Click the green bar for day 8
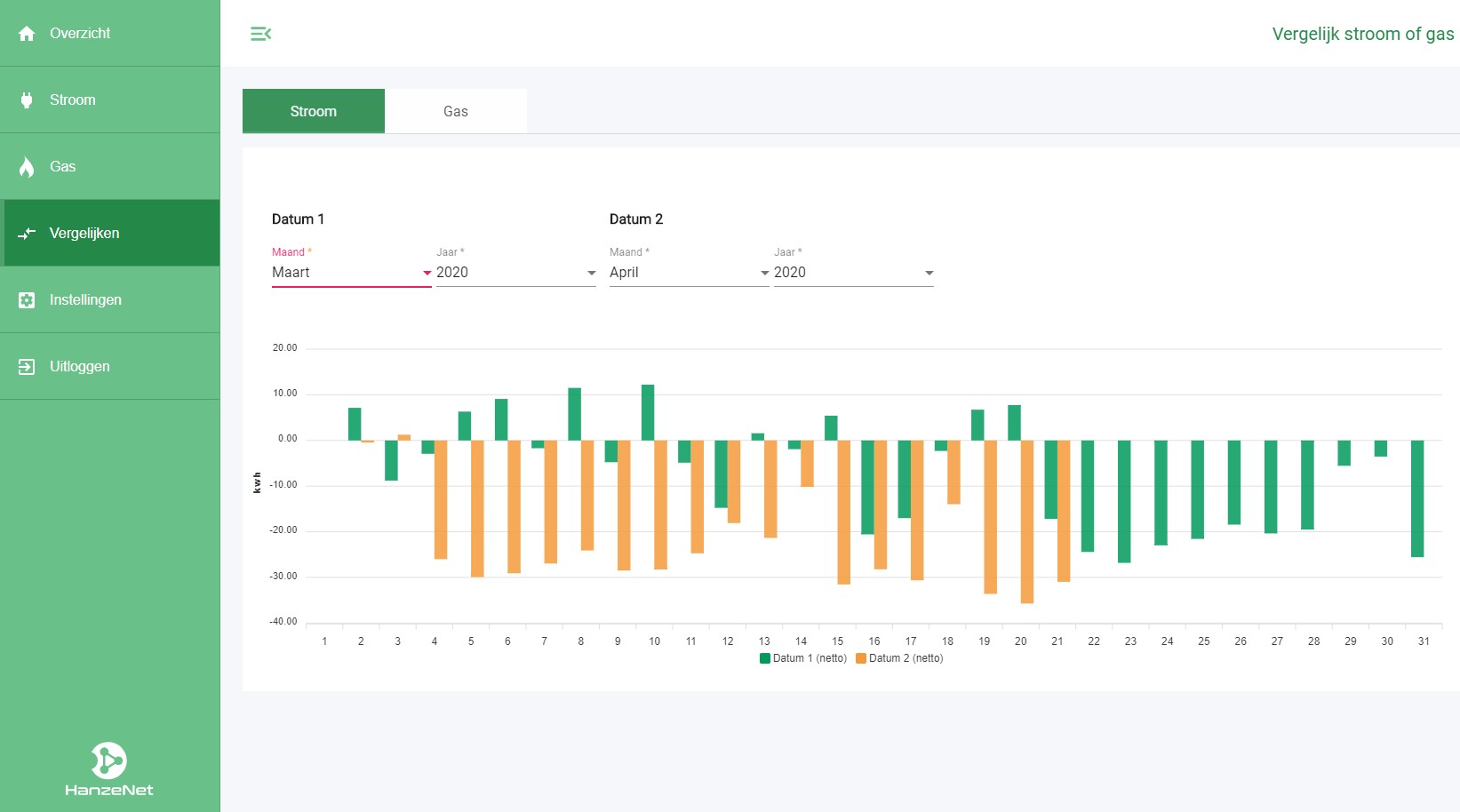 [x=575, y=414]
